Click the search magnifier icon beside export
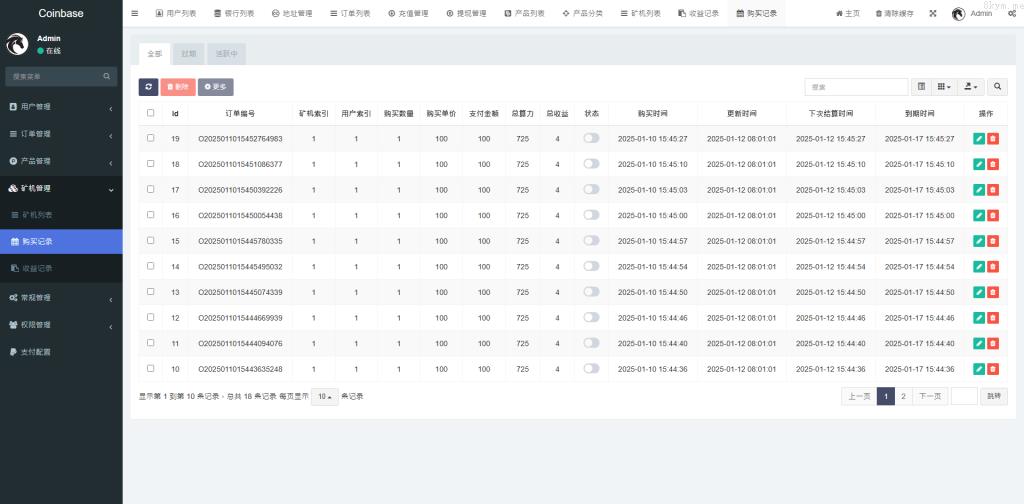Image resolution: width=1024 pixels, height=504 pixels. click(x=998, y=87)
